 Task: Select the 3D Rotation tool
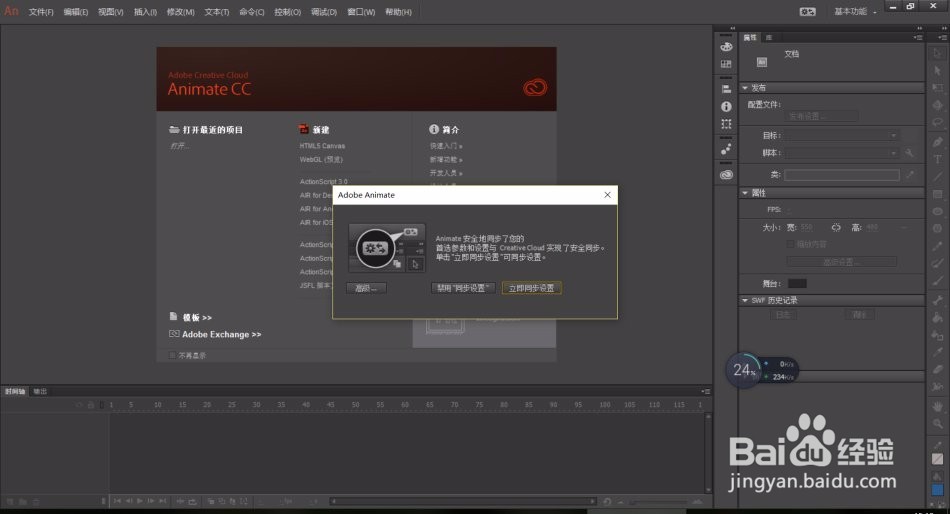[937, 105]
